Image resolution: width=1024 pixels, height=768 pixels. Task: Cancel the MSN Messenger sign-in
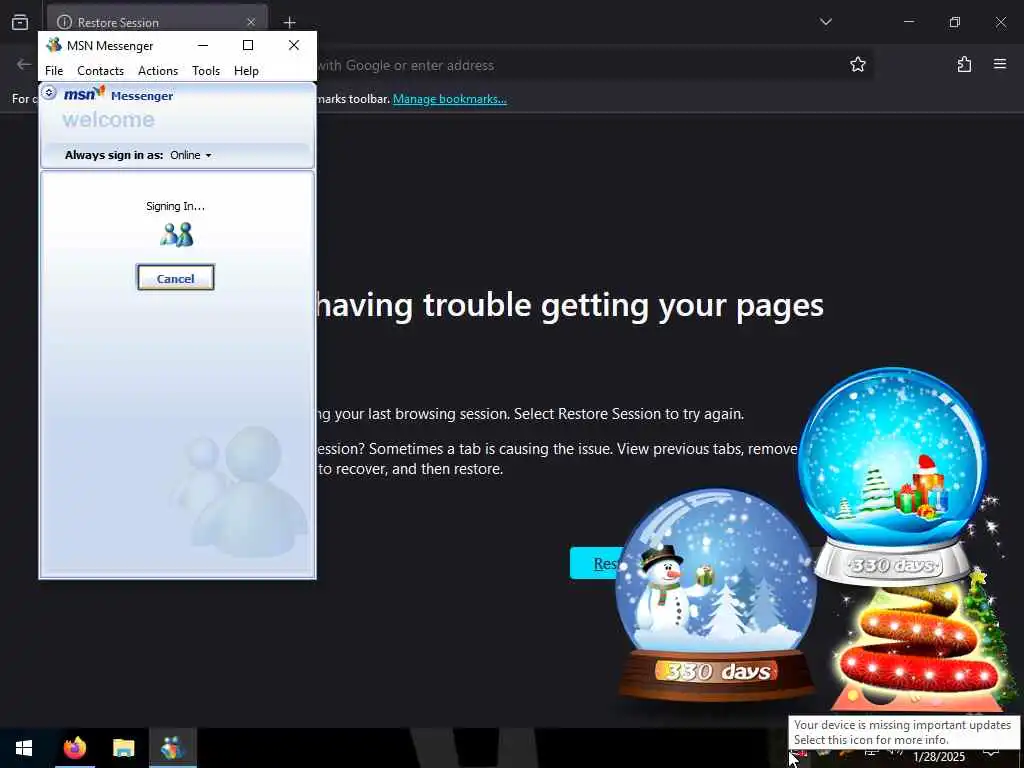[x=175, y=278]
